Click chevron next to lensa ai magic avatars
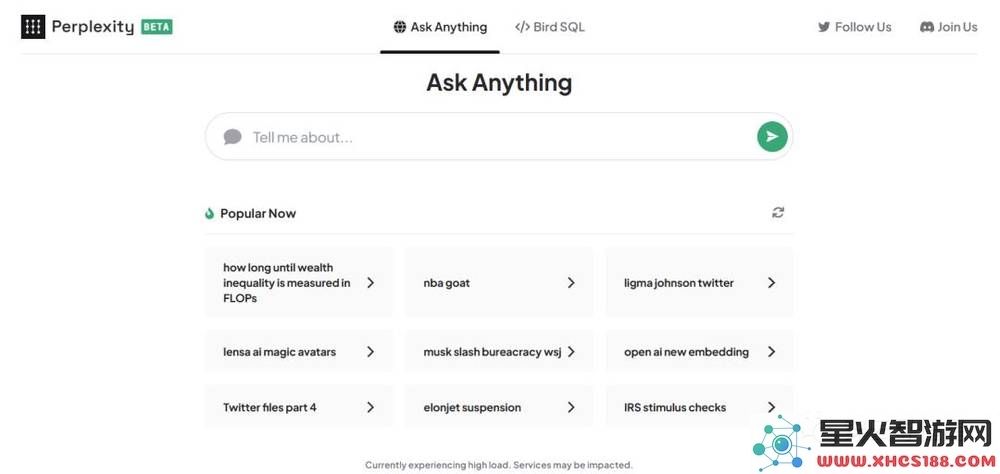 point(370,352)
